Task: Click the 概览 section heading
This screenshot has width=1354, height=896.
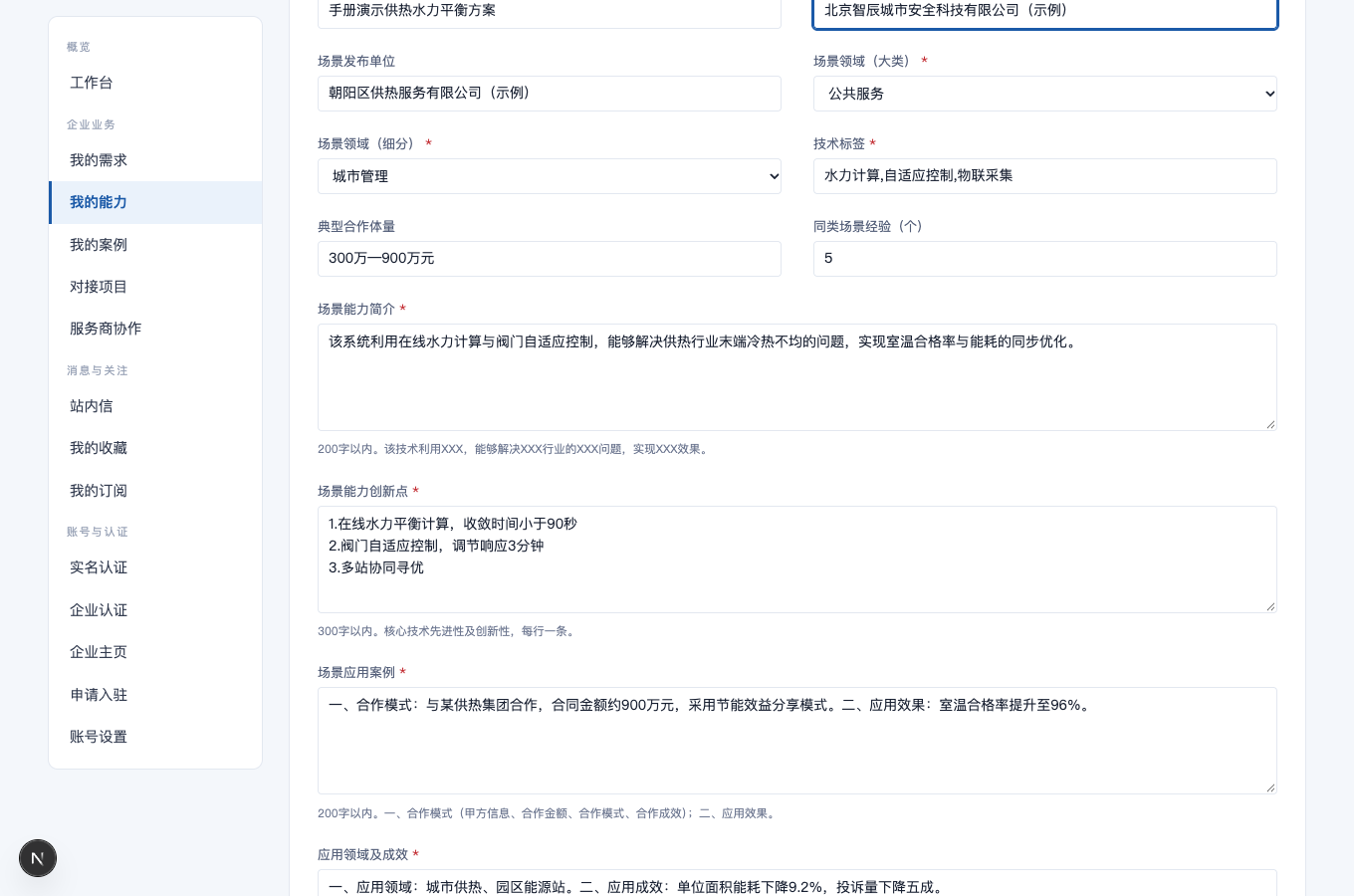Action: pos(79,47)
